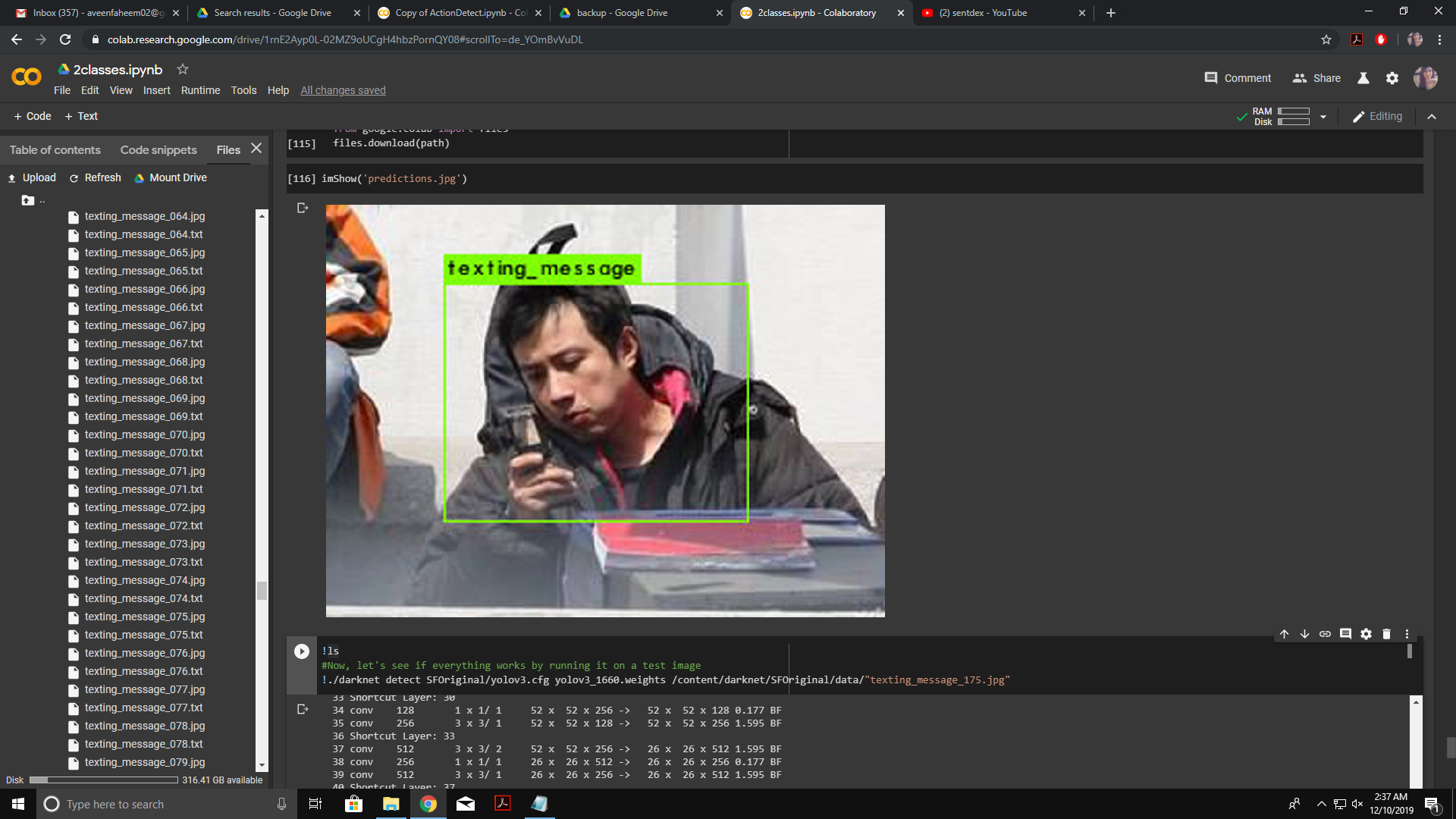Go up to parent folder icon
This screenshot has height=819, width=1456.
pyautogui.click(x=28, y=200)
